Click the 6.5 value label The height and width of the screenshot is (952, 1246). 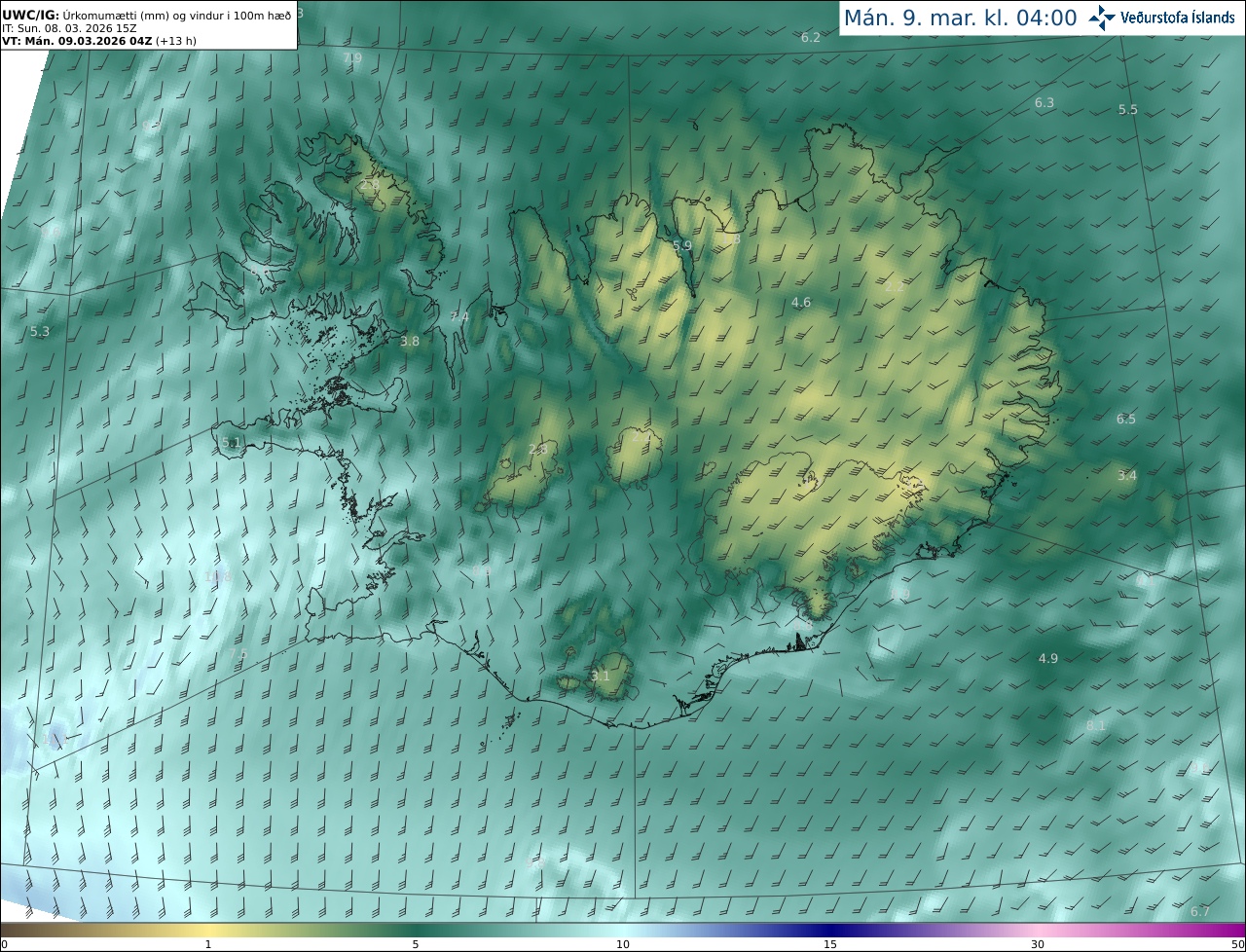tap(1126, 420)
